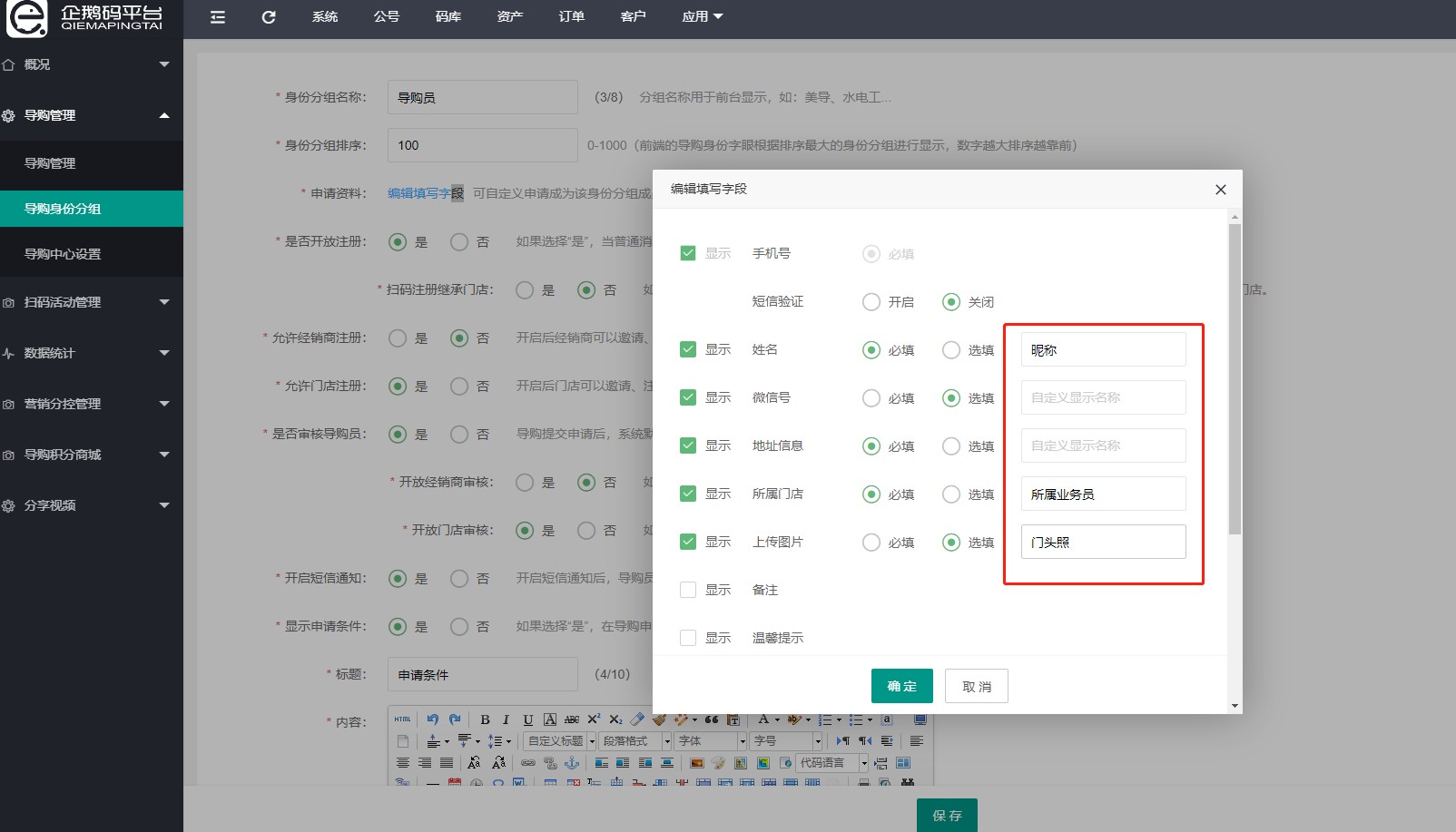Click the Bold icon in editor toolbar
Image resolution: width=1456 pixels, height=832 pixels.
(485, 719)
